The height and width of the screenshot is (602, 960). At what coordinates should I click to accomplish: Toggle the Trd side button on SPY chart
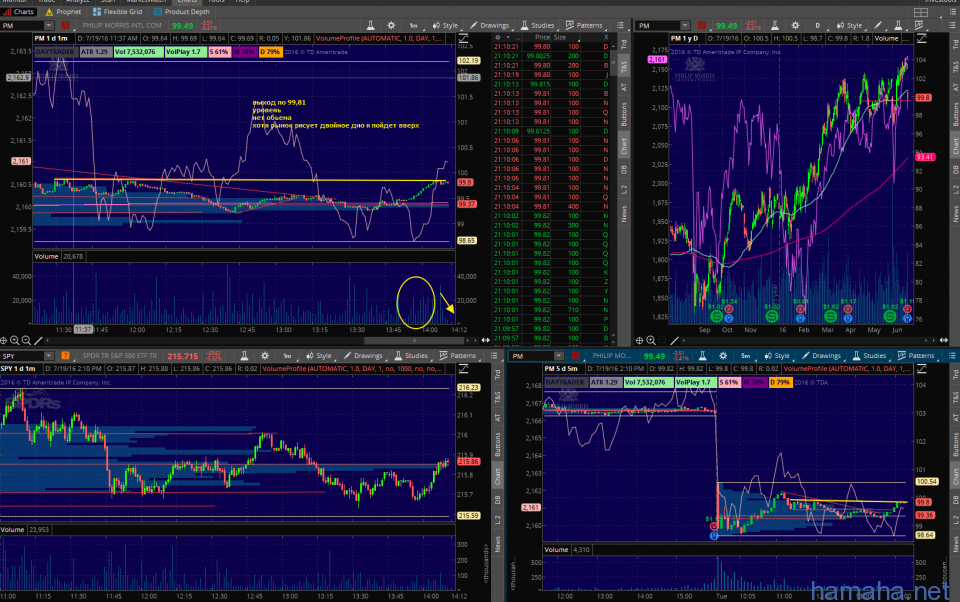click(x=497, y=374)
